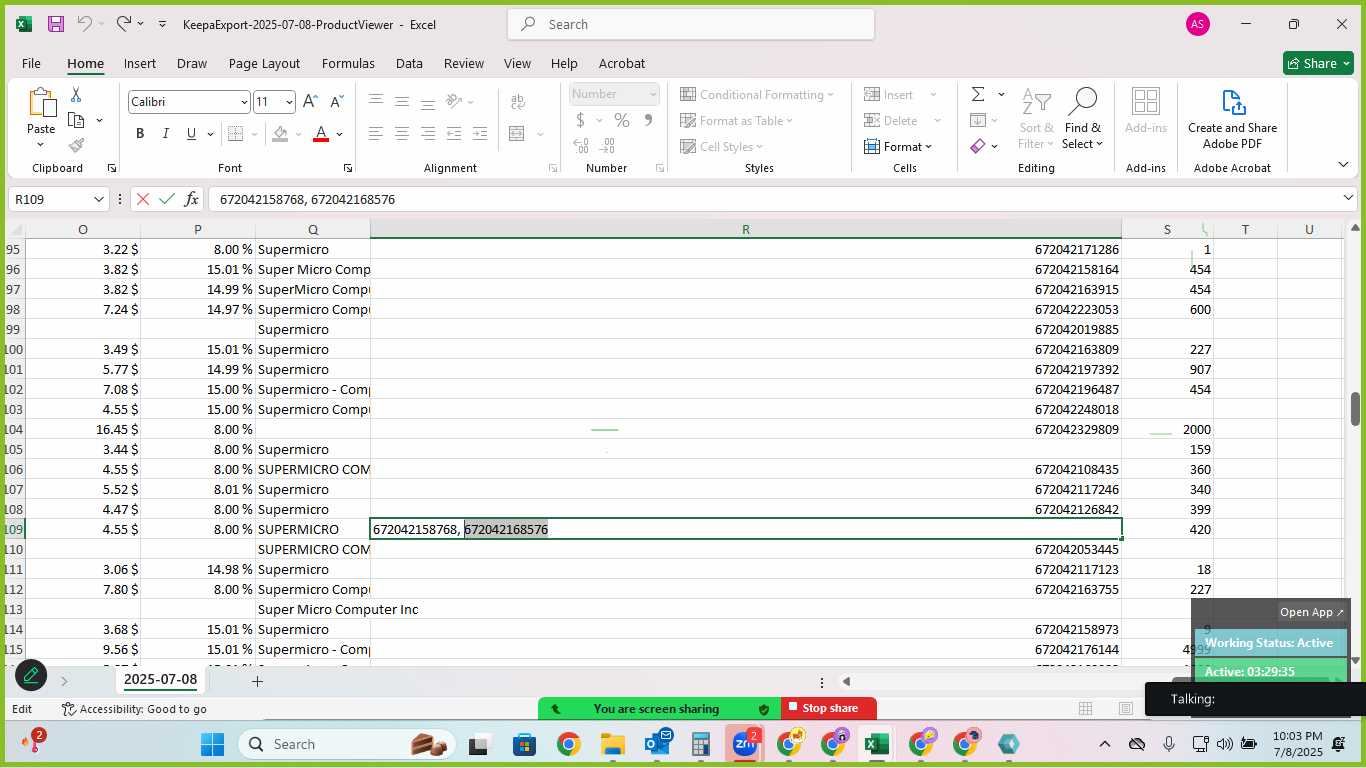The height and width of the screenshot is (768, 1366).
Task: Click cell with 672042329809
Action: 745,429
